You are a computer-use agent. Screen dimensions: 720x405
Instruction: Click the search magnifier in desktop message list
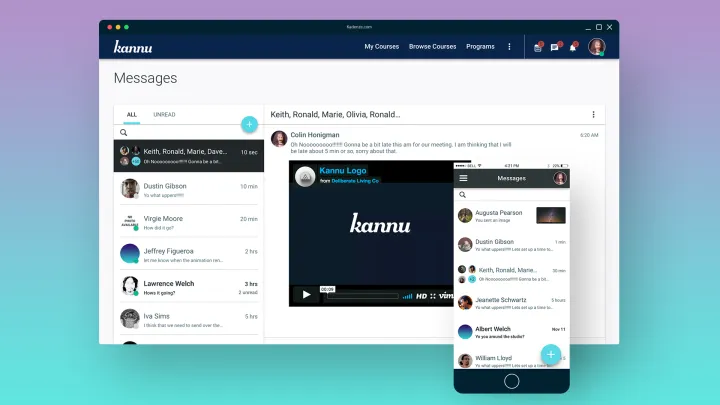point(124,132)
